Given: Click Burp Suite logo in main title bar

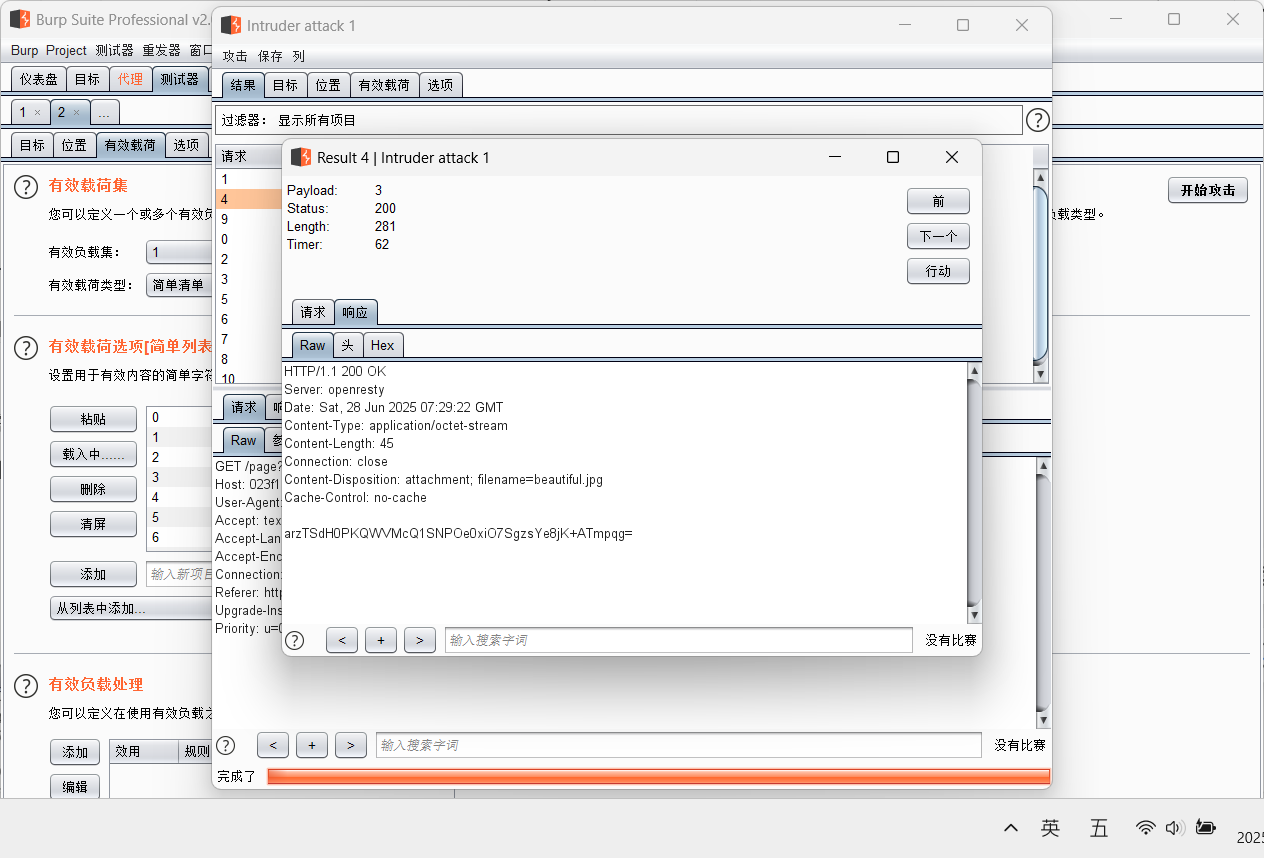Looking at the screenshot, I should (20, 19).
